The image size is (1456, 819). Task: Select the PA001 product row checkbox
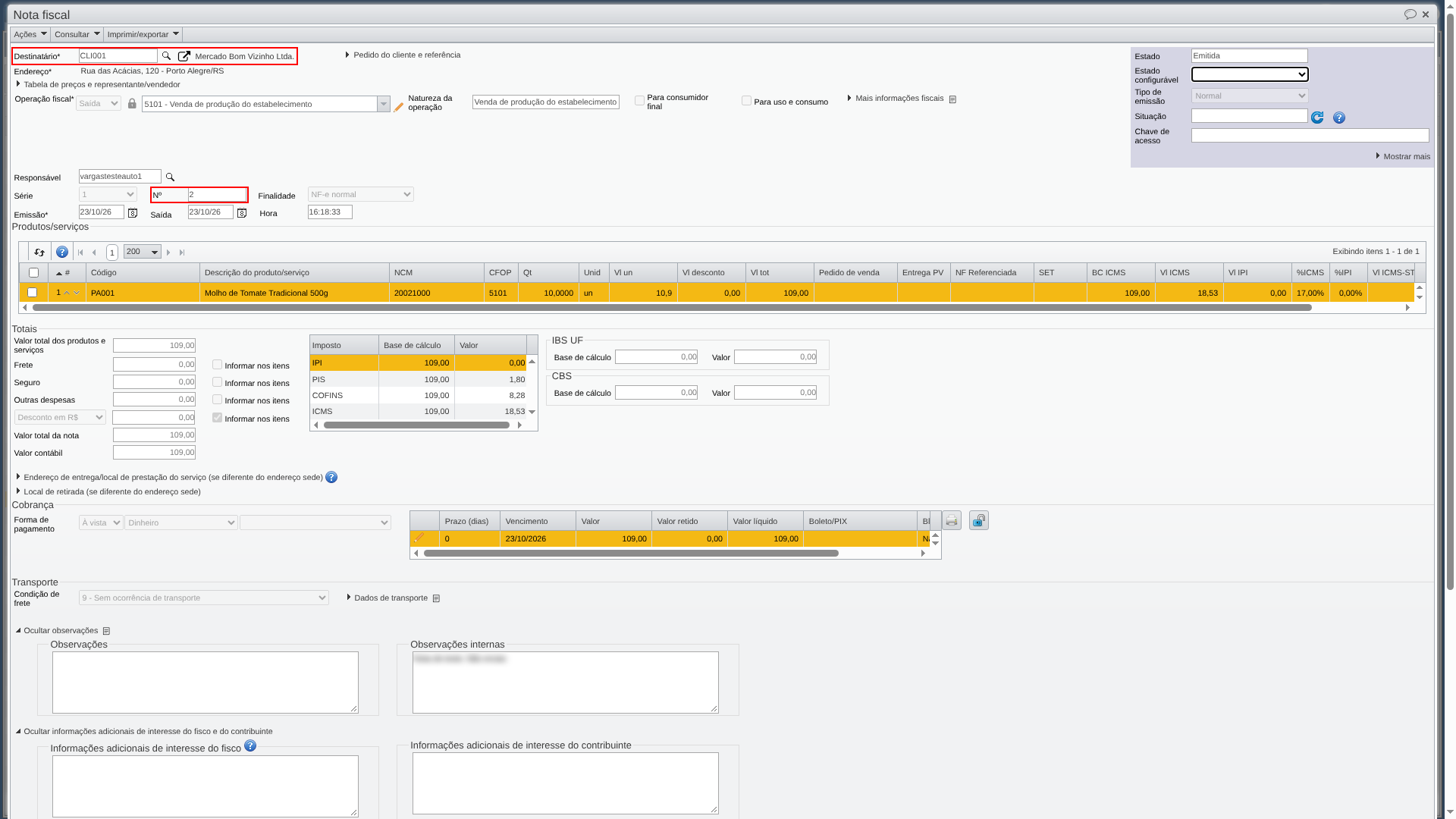[32, 293]
